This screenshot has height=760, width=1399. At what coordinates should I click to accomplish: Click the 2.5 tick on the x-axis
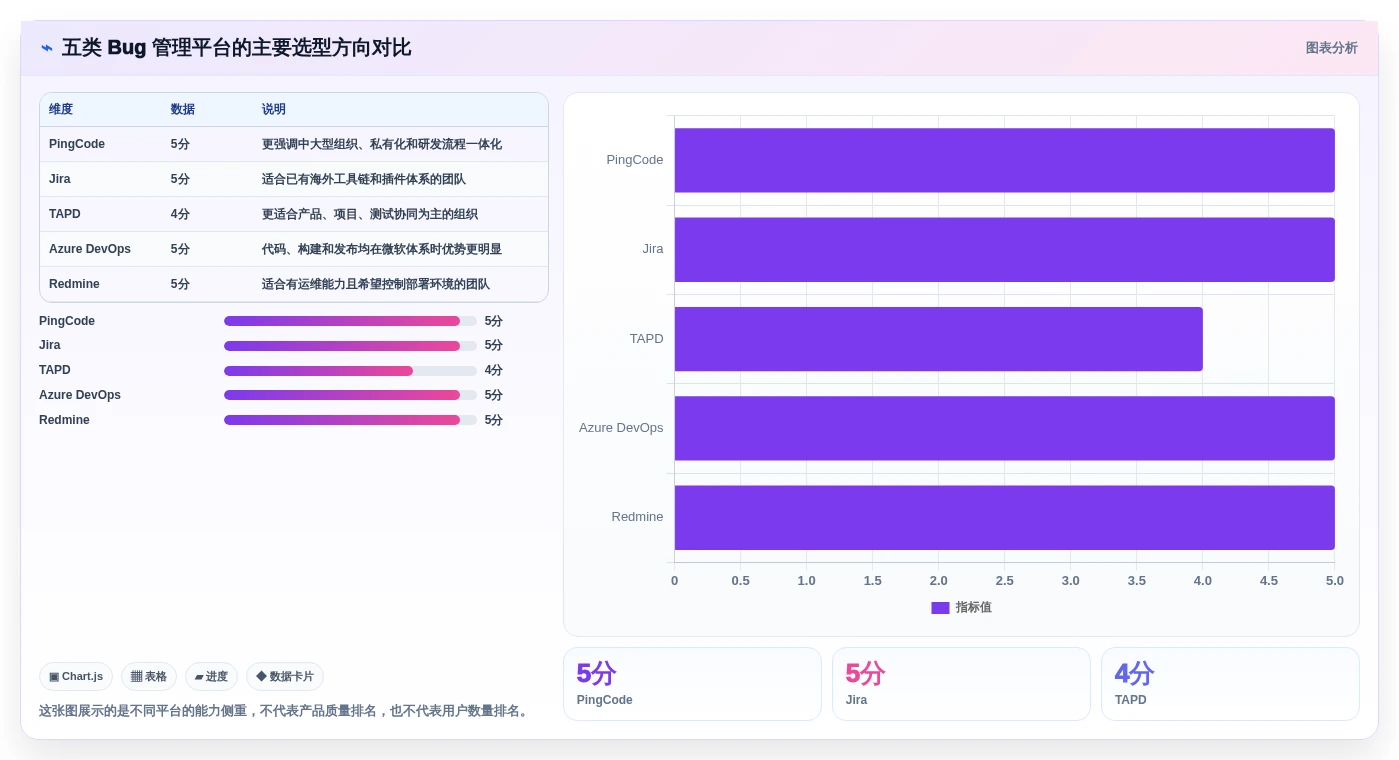[x=1004, y=581]
